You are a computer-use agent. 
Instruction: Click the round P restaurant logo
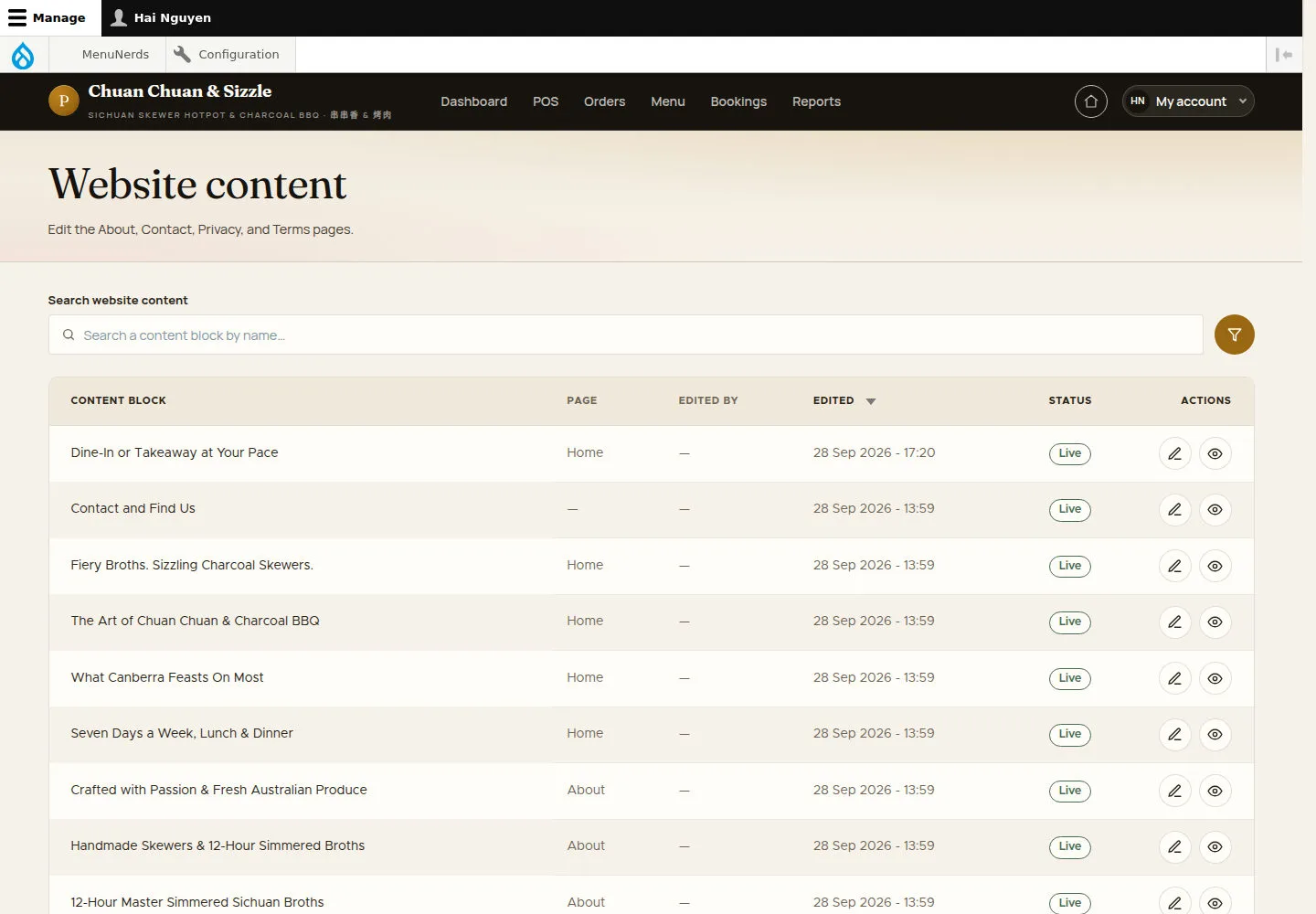point(64,101)
